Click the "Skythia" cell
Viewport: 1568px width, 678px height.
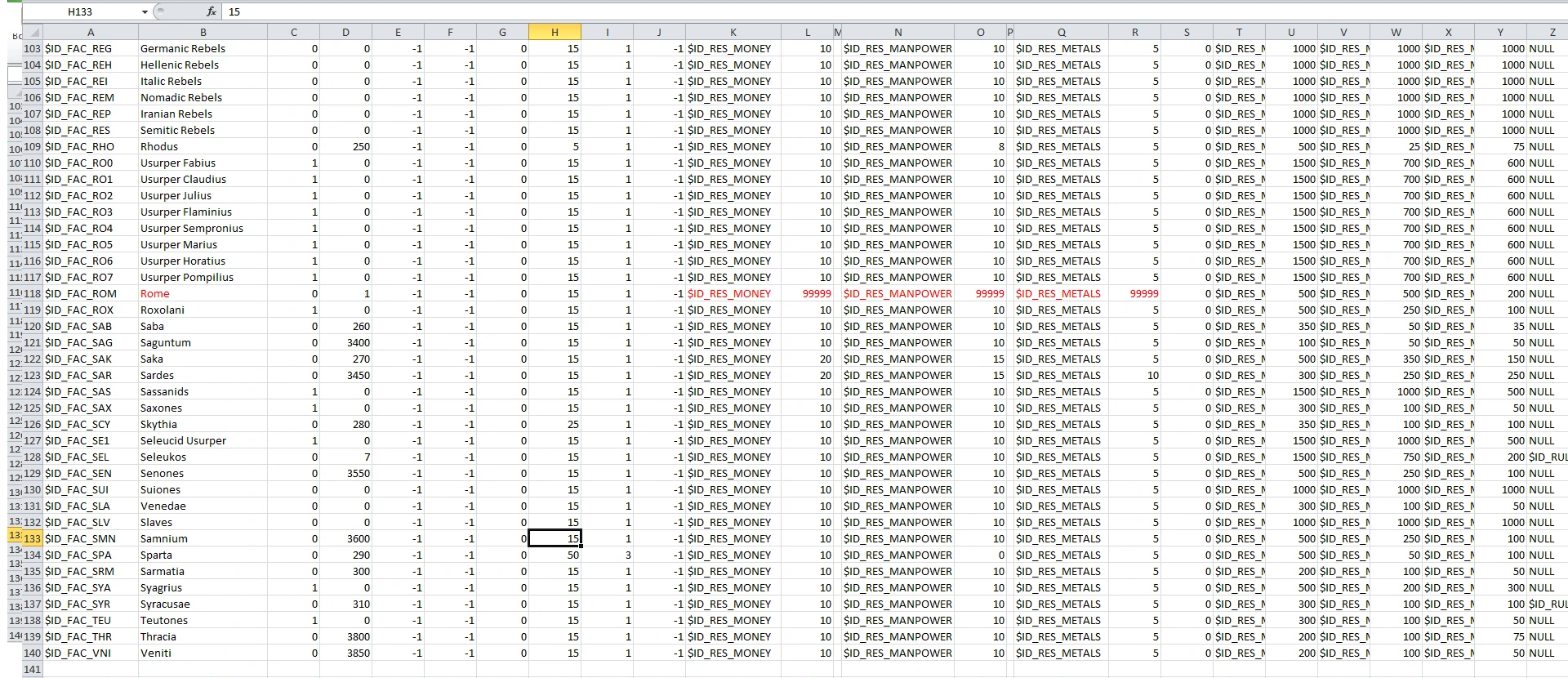click(203, 424)
